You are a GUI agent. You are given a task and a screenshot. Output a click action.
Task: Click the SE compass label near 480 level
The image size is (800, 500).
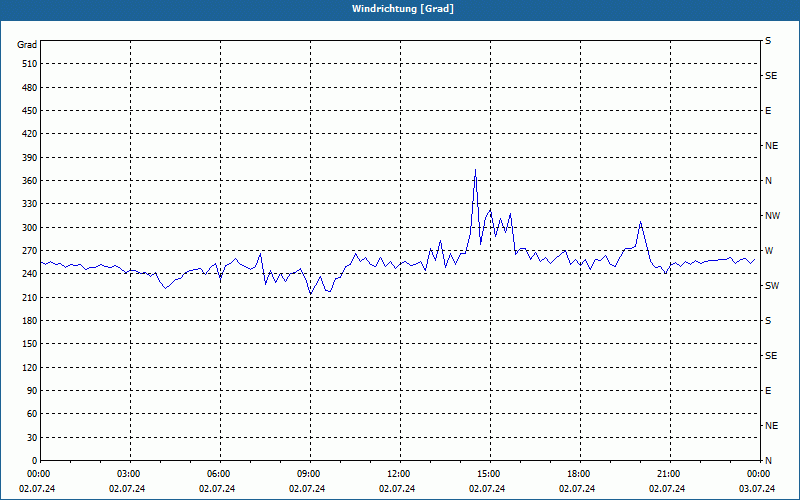click(771, 76)
